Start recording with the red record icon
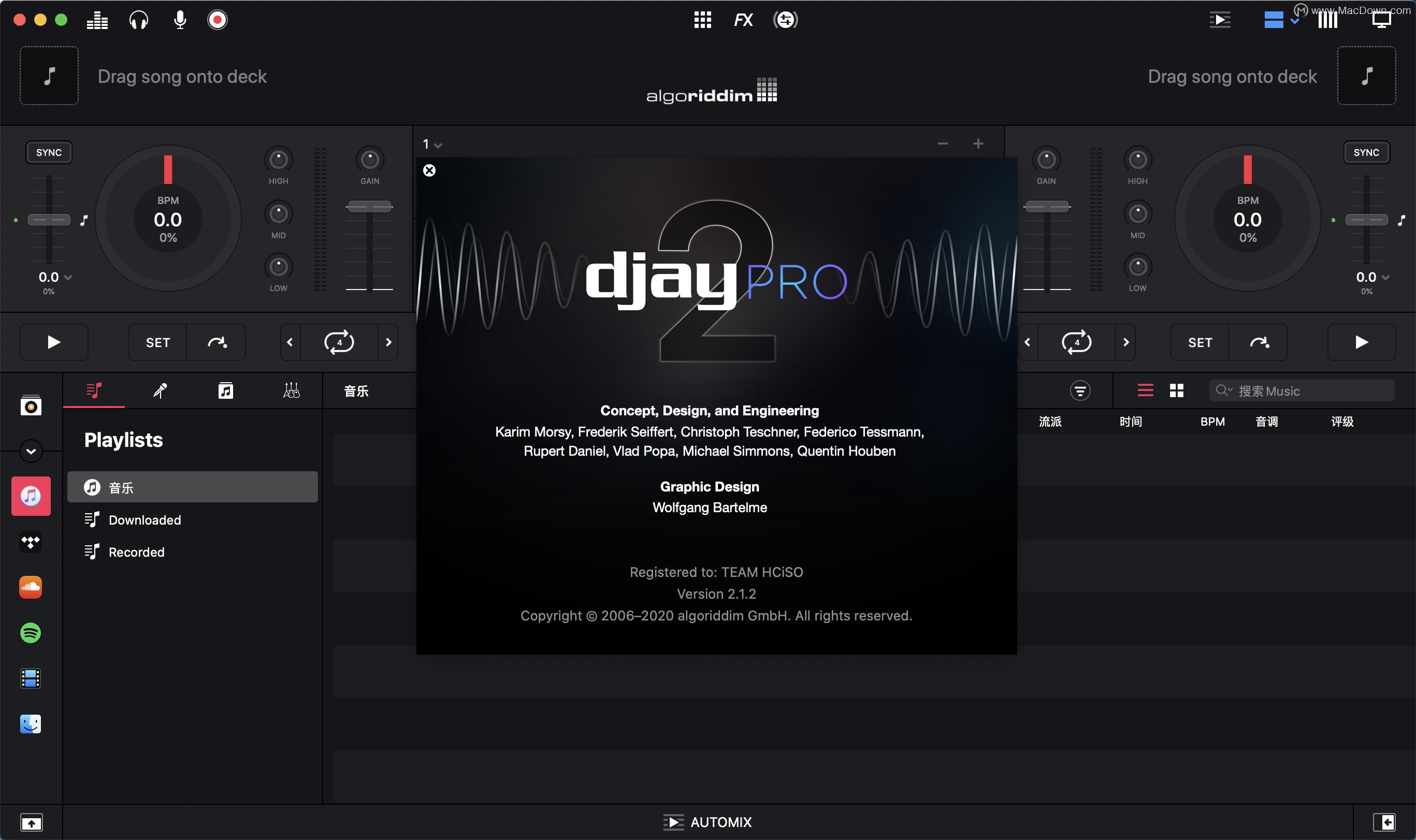 [x=218, y=20]
